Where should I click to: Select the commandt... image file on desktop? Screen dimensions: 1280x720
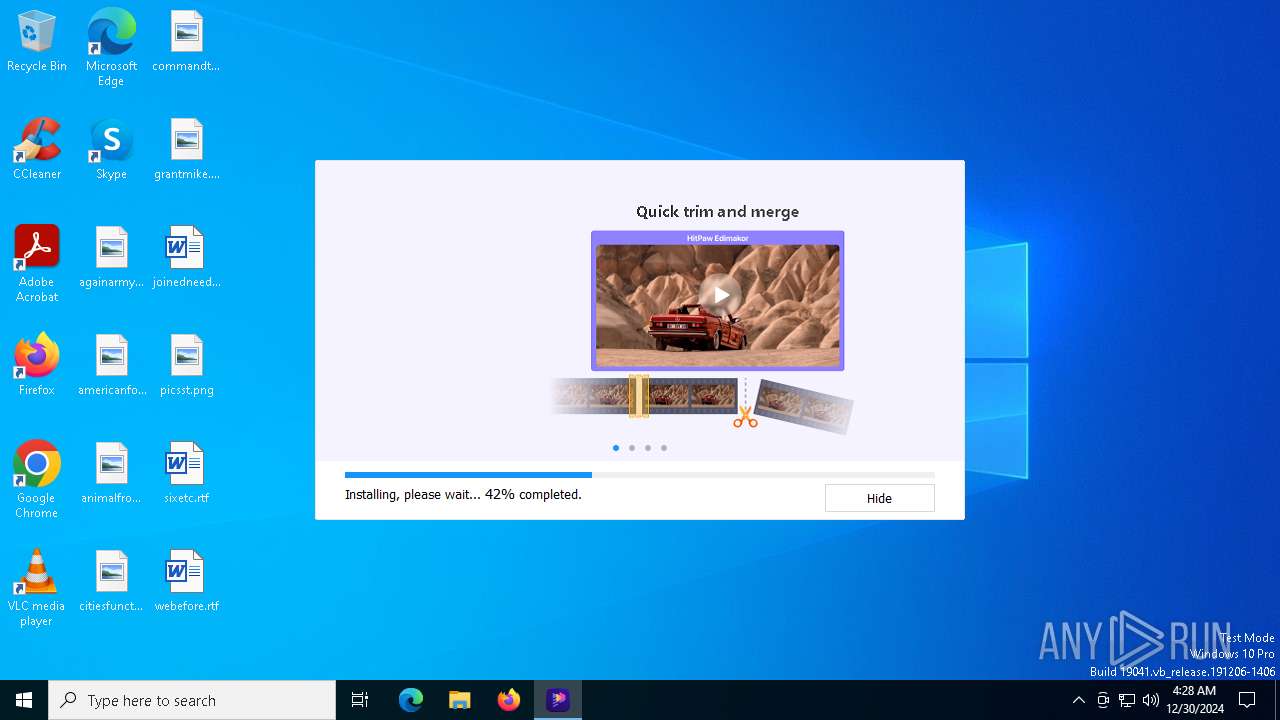[x=186, y=42]
